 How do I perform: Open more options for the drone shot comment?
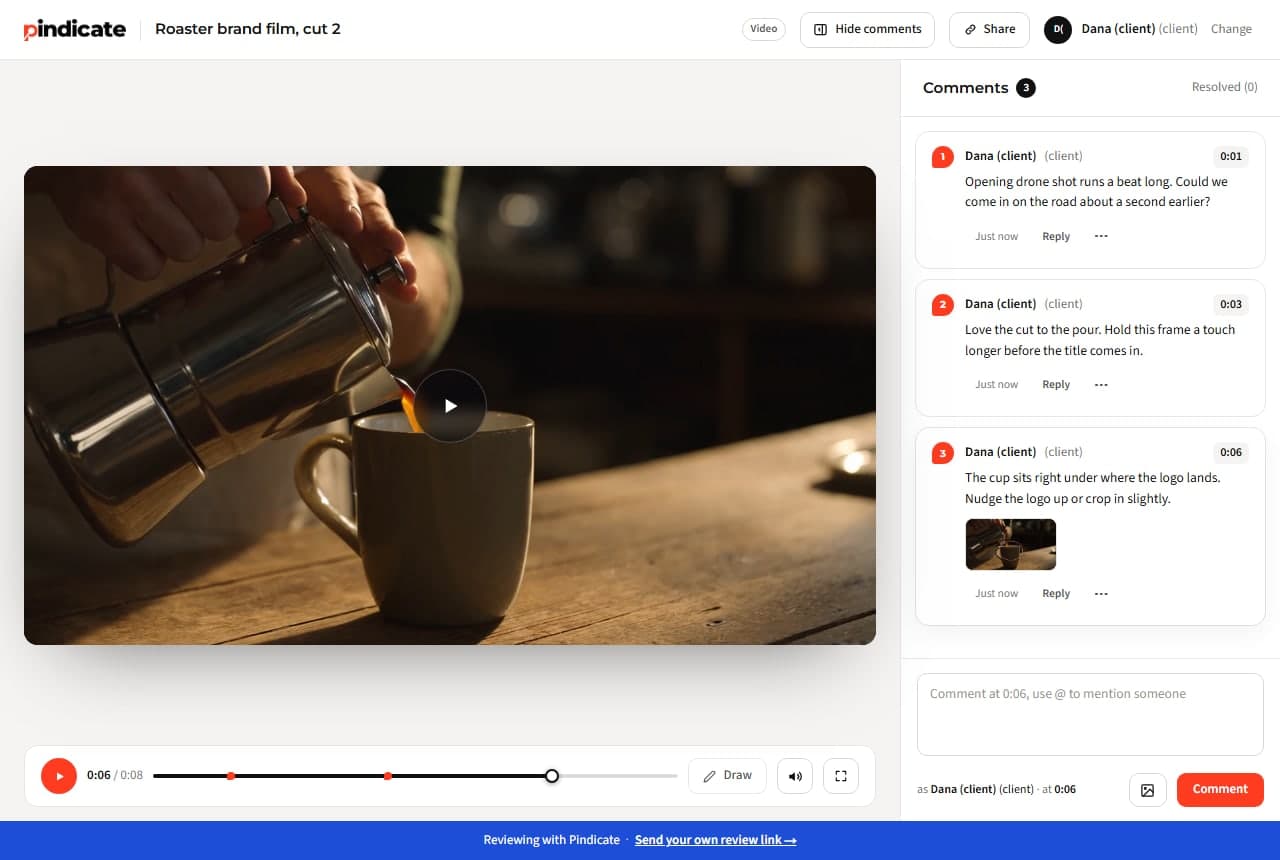click(x=1101, y=236)
